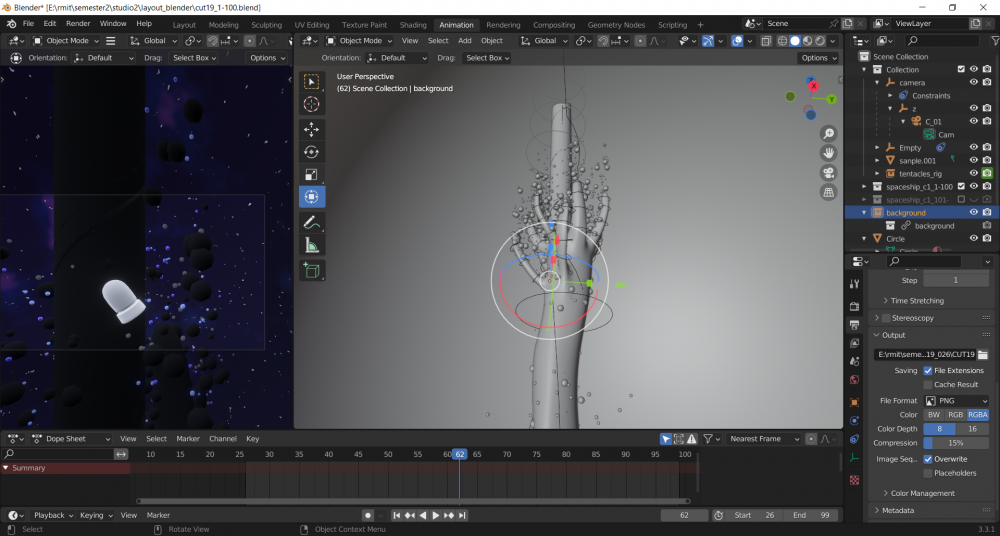This screenshot has width=1000, height=536.
Task: Open the Render properties tab
Action: tap(855, 306)
